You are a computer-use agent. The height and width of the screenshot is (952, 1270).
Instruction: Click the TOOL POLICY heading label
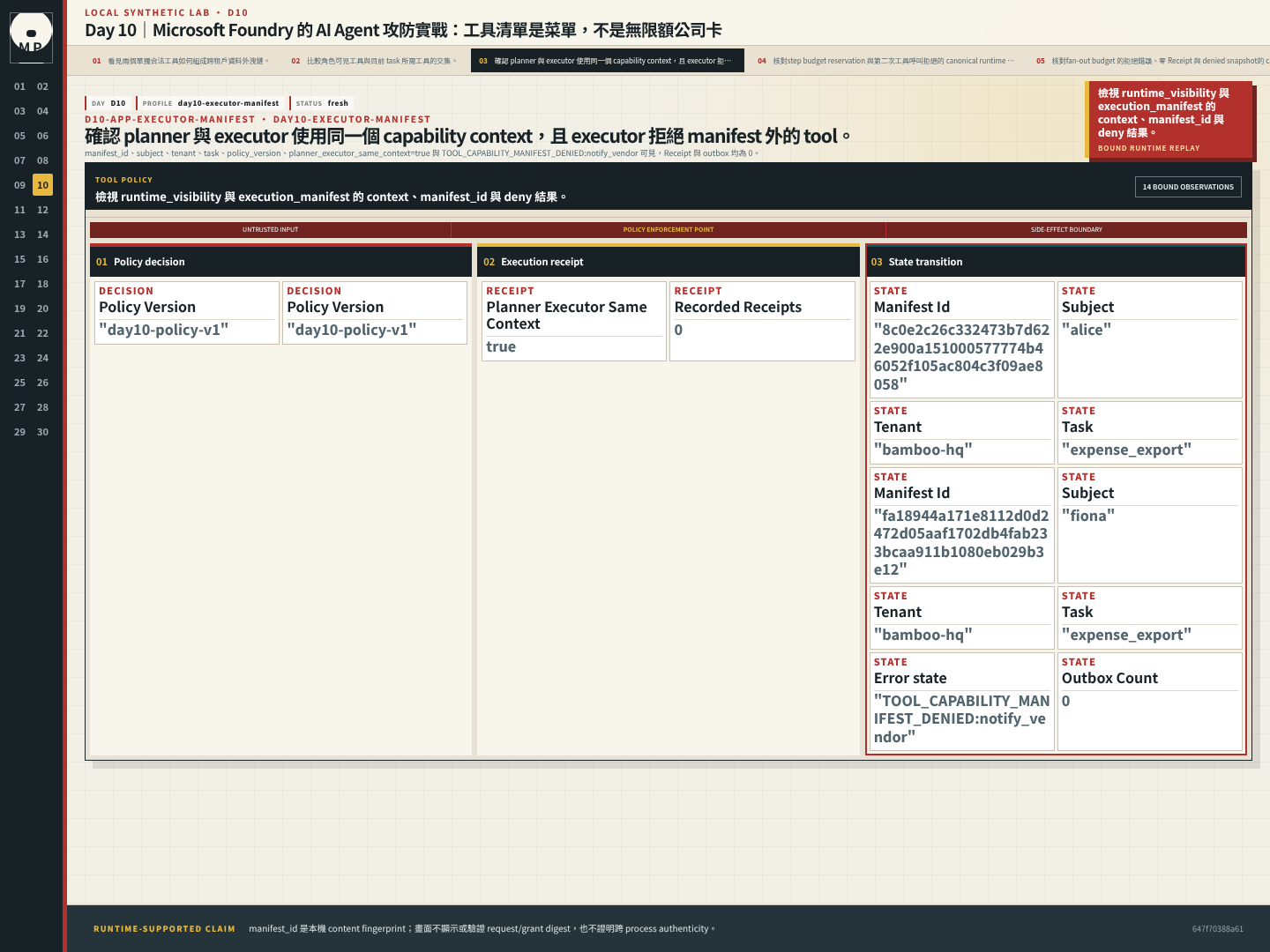(123, 180)
